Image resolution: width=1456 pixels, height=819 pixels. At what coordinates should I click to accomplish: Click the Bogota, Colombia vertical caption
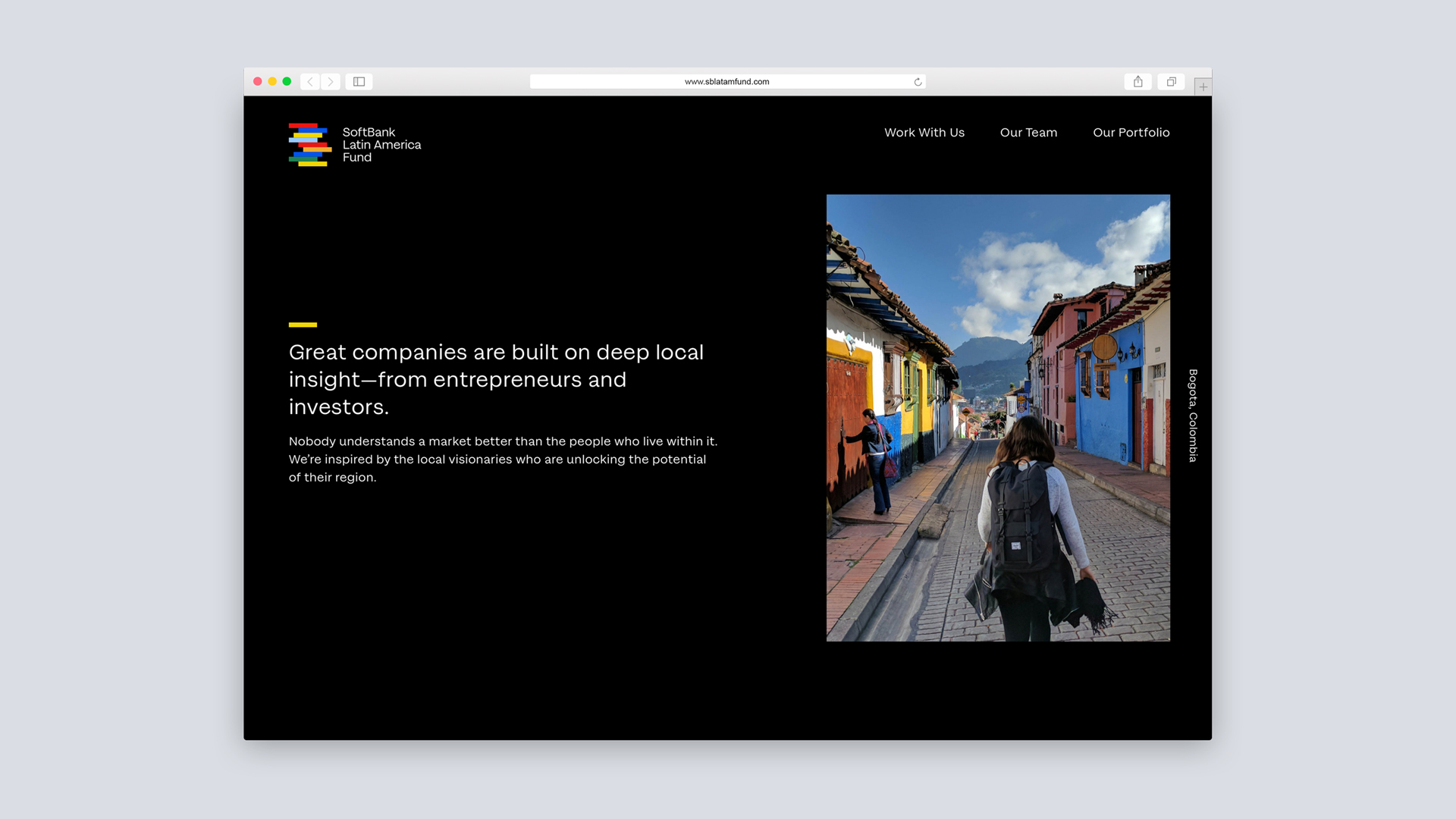coord(1193,416)
